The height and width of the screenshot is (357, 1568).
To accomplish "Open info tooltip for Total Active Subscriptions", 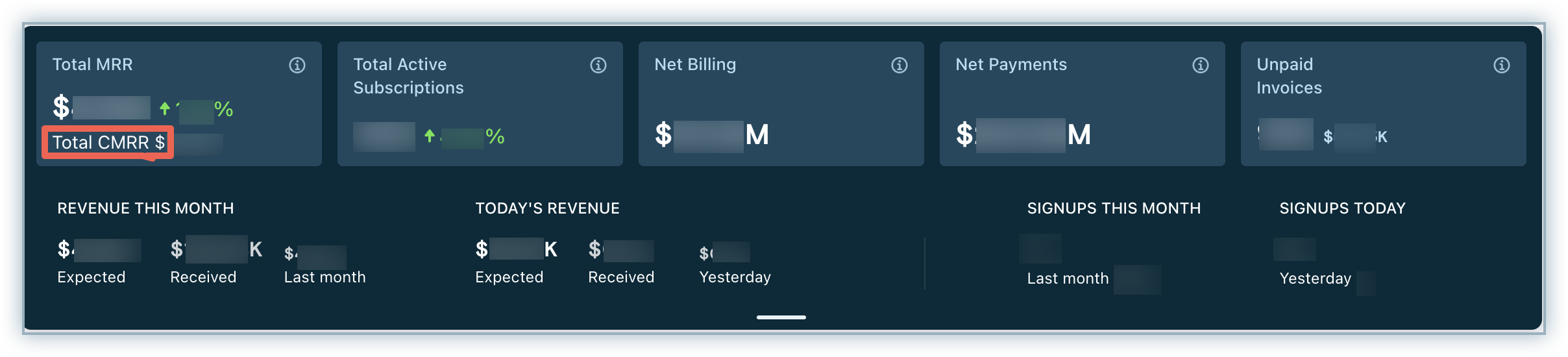I will 598,65.
